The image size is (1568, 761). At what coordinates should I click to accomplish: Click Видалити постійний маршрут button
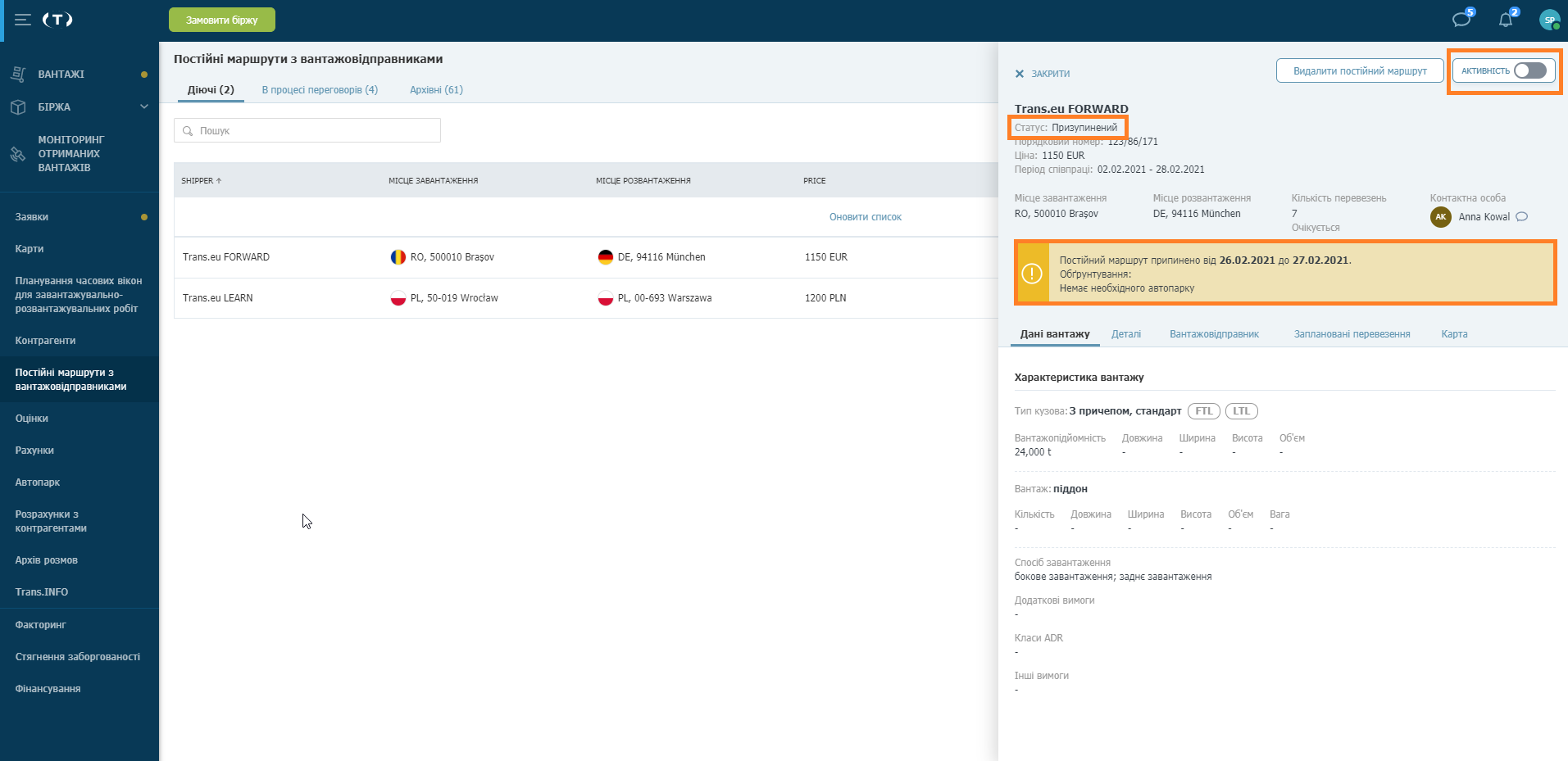coord(1360,70)
